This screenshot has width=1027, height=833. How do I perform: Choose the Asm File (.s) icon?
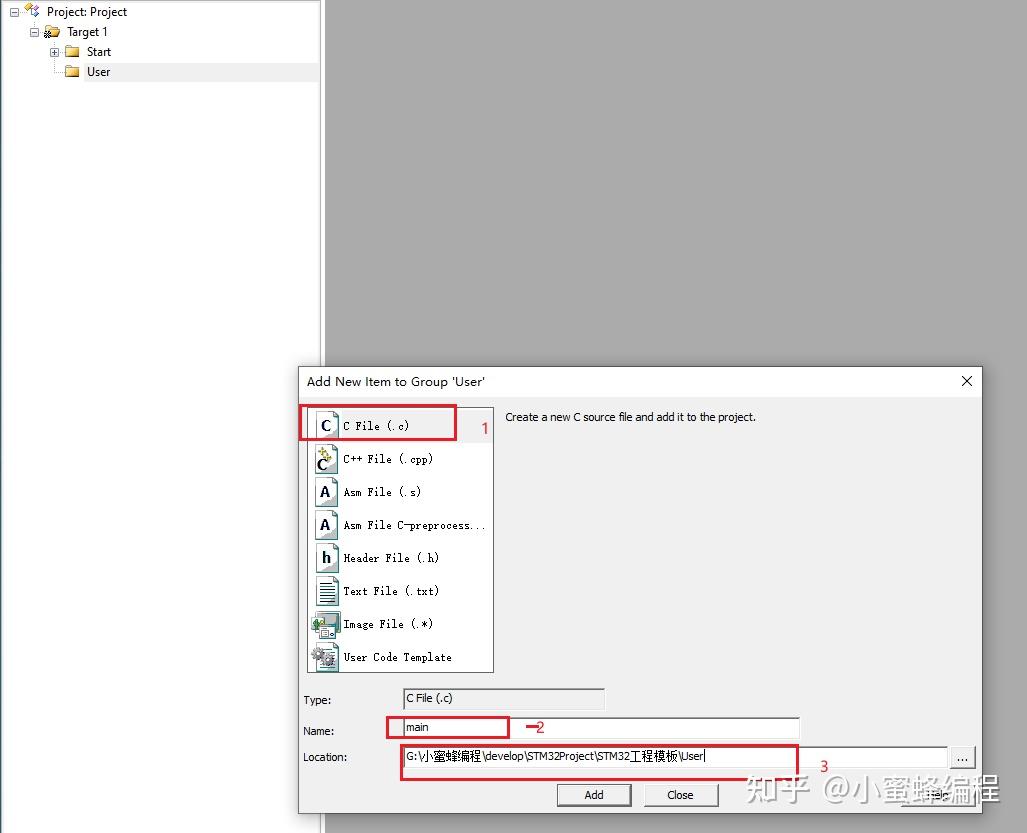(326, 492)
